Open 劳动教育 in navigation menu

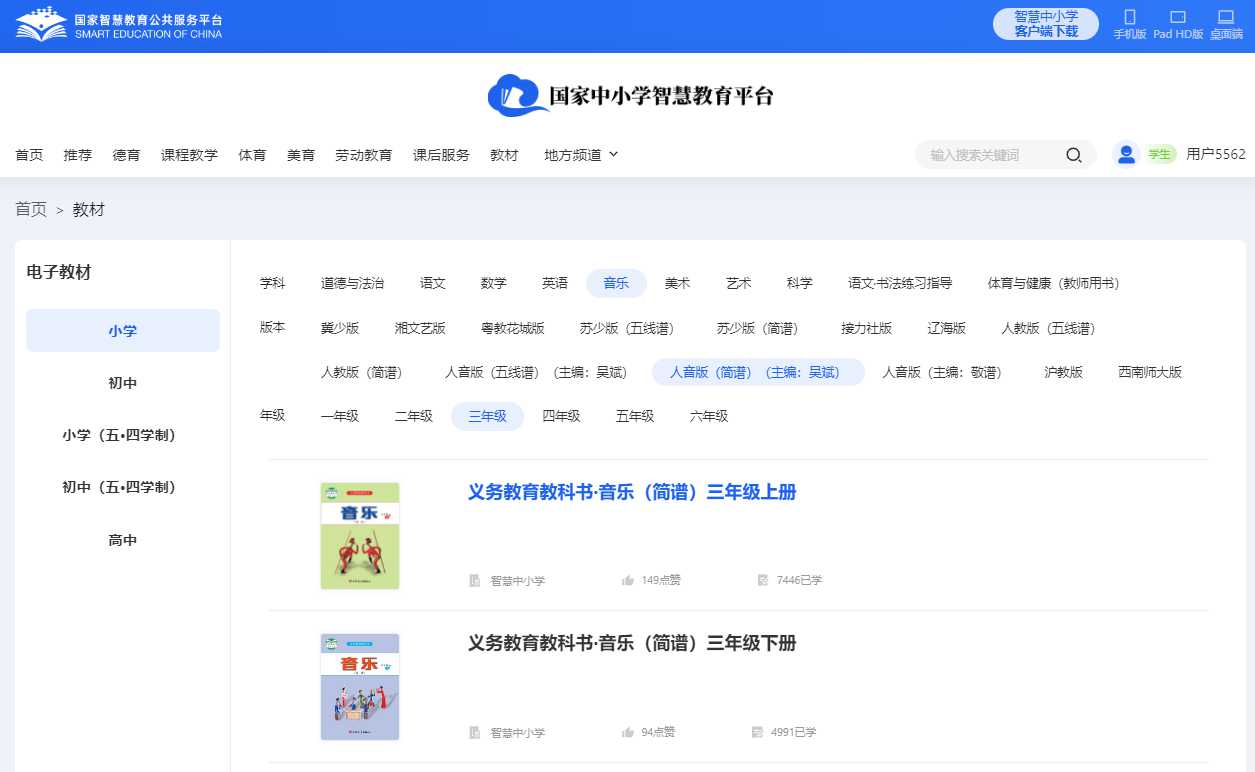(363, 155)
